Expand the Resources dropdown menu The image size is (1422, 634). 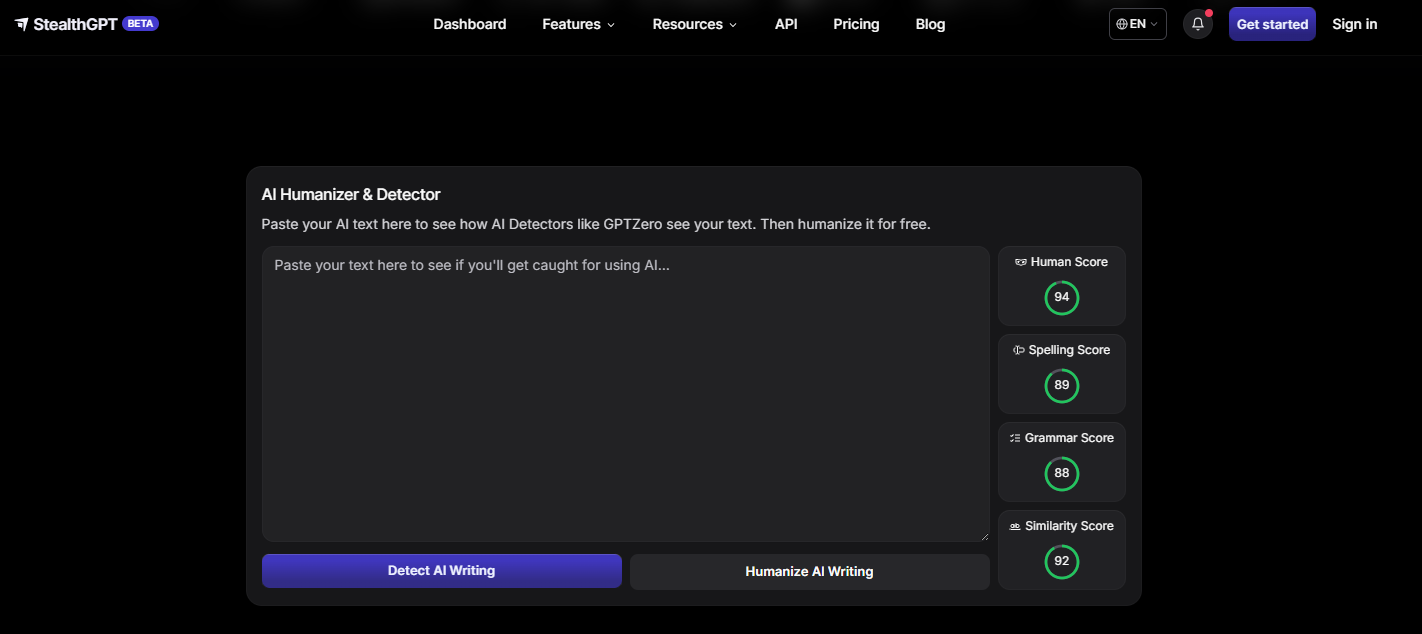(x=694, y=24)
